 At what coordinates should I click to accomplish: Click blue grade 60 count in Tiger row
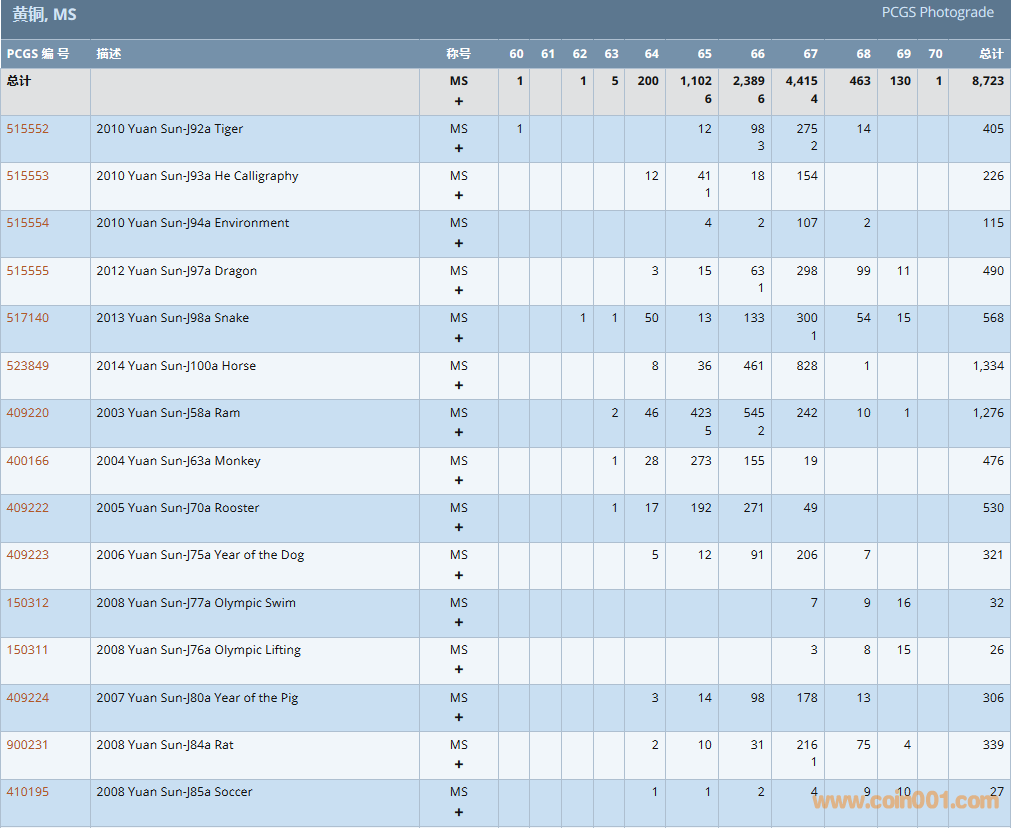[x=520, y=129]
